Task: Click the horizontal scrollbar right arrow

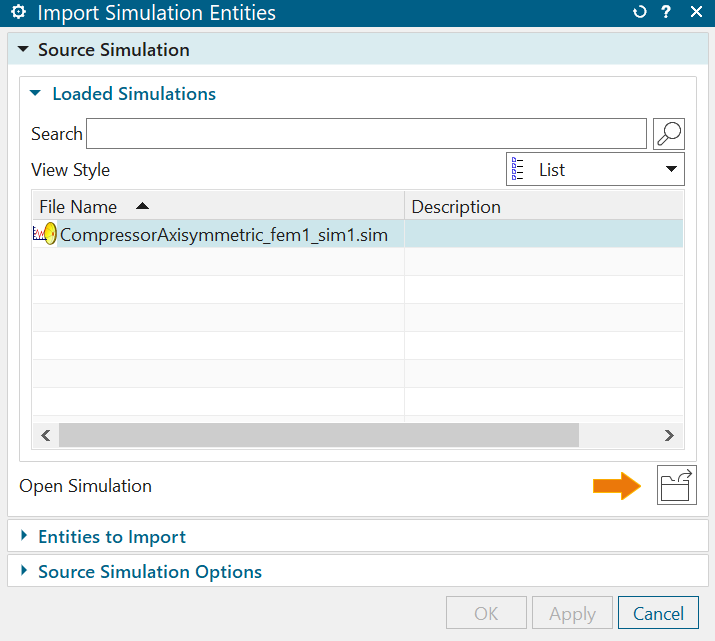Action: pos(670,435)
